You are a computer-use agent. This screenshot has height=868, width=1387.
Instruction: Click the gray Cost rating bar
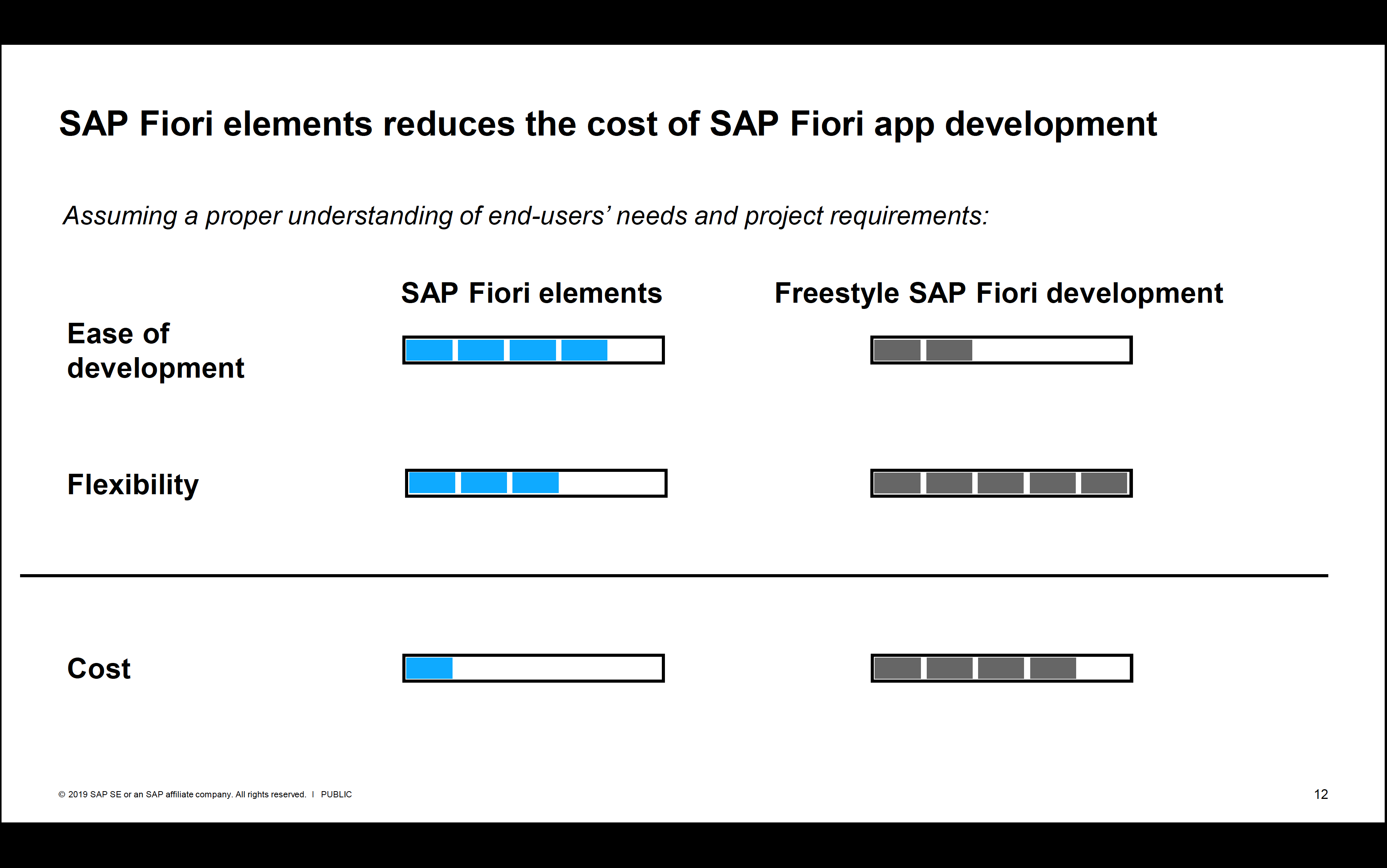pyautogui.click(x=1002, y=668)
